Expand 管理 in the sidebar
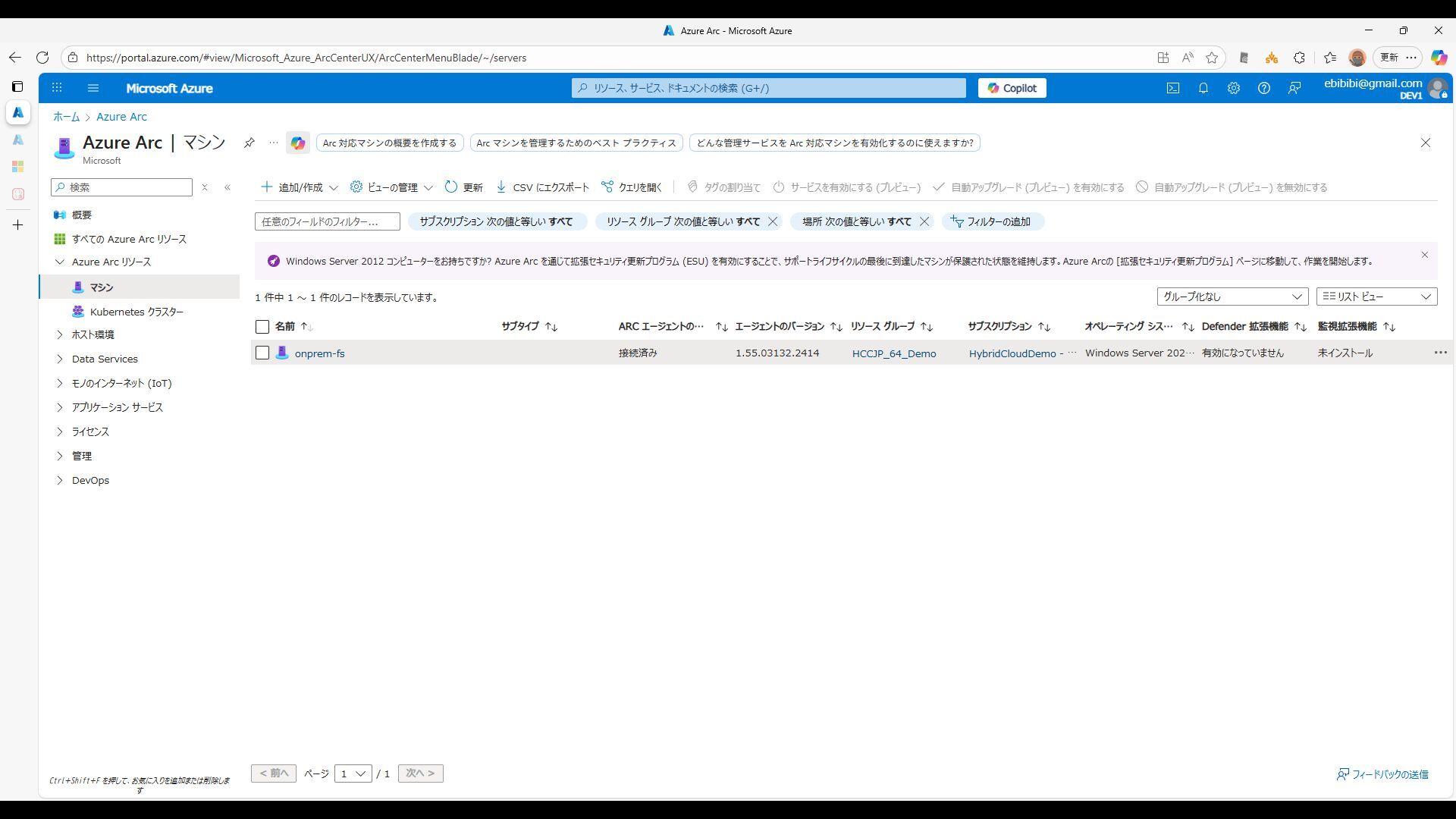Image resolution: width=1456 pixels, height=819 pixels. pos(60,456)
